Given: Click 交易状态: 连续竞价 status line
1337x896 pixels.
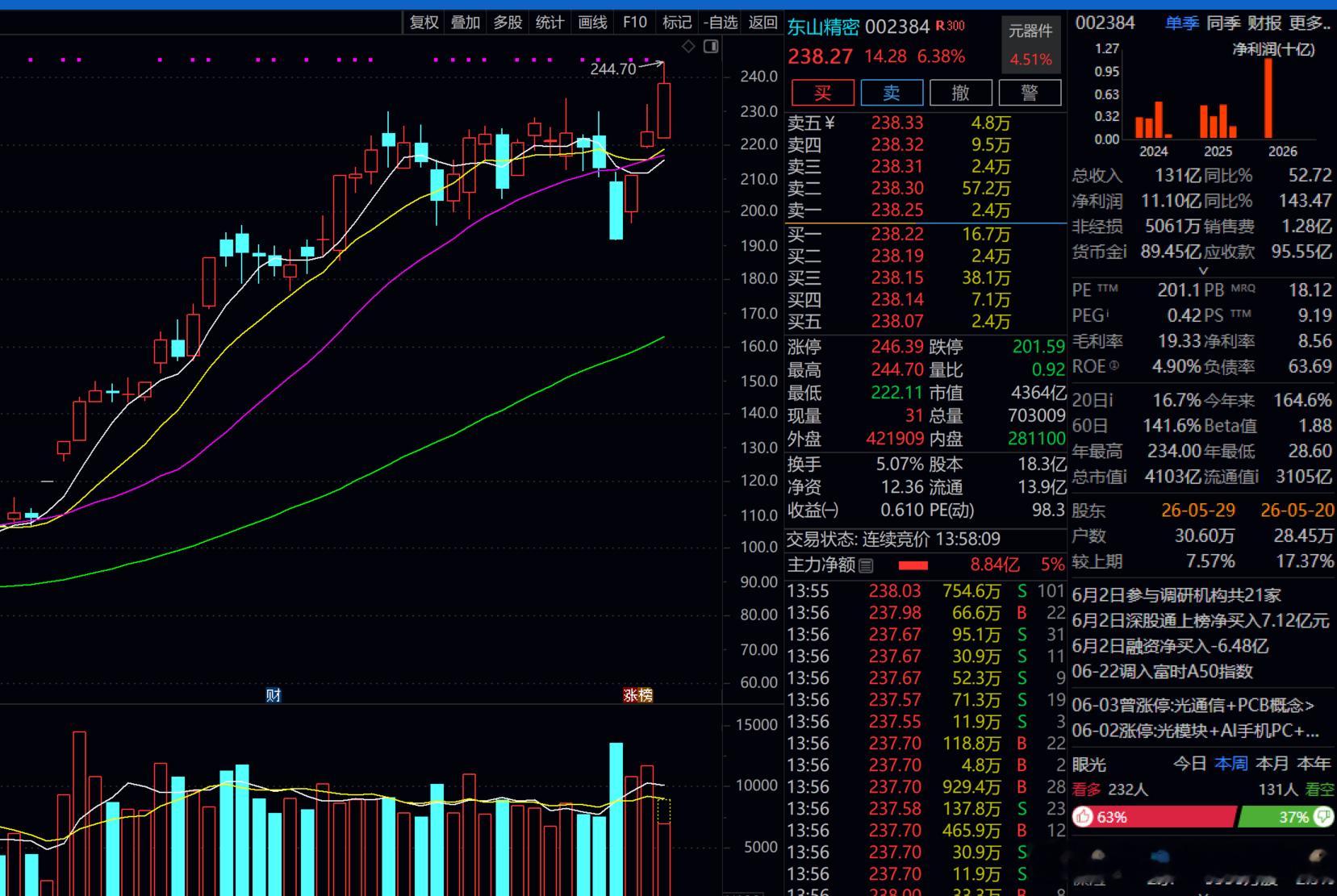Looking at the screenshot, I should pyautogui.click(x=893, y=539).
